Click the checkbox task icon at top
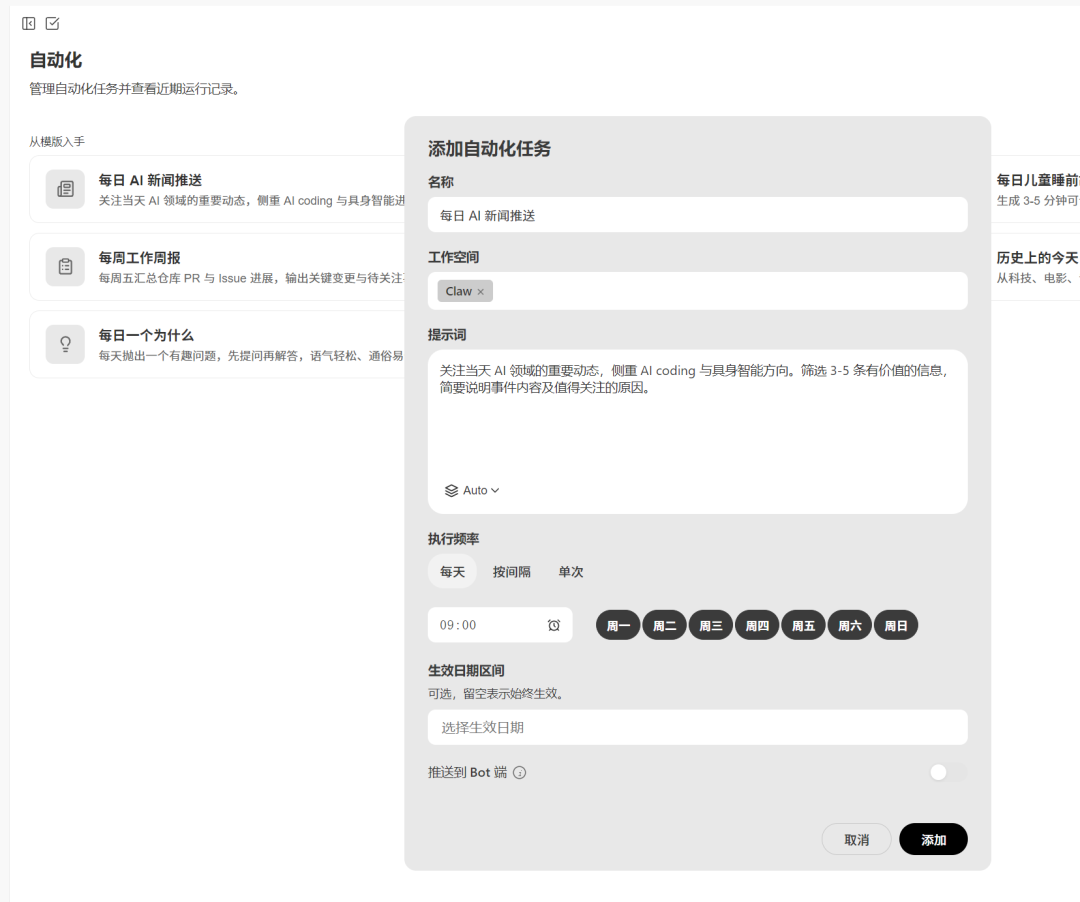 tap(53, 23)
